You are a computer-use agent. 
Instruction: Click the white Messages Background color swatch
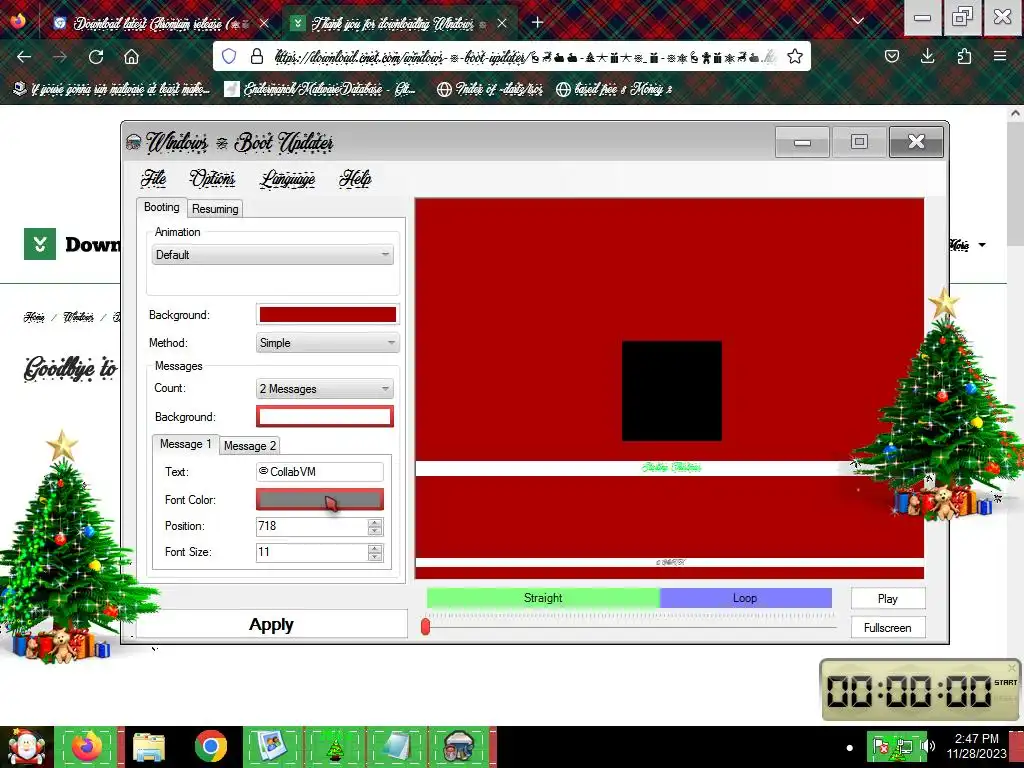point(325,417)
